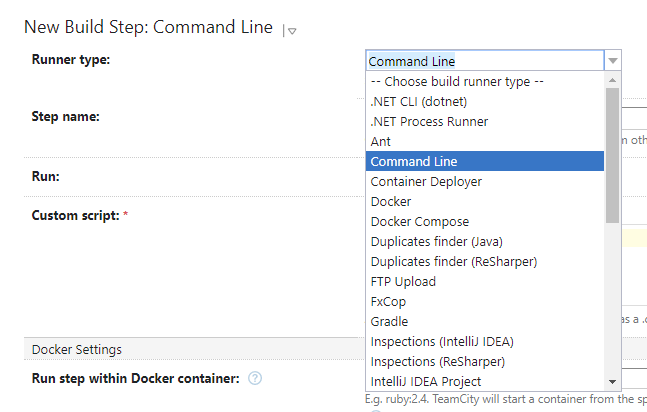Expand the build step title dropdown arrow

coord(290,31)
